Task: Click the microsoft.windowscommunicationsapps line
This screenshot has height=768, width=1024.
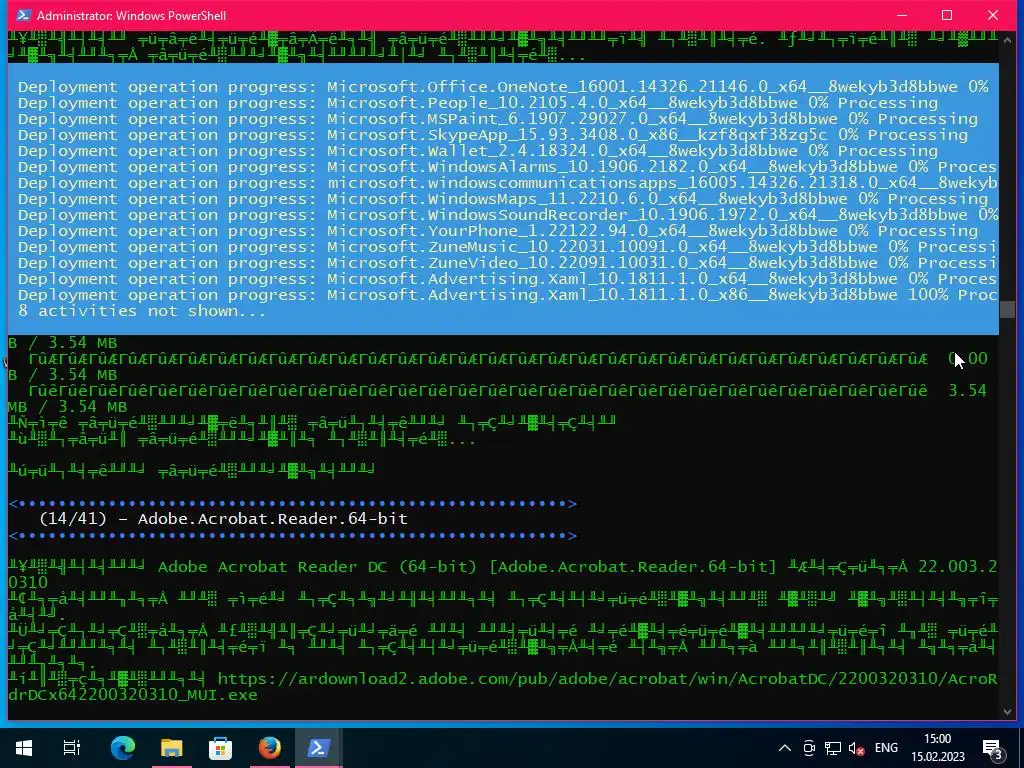Action: pos(507,183)
